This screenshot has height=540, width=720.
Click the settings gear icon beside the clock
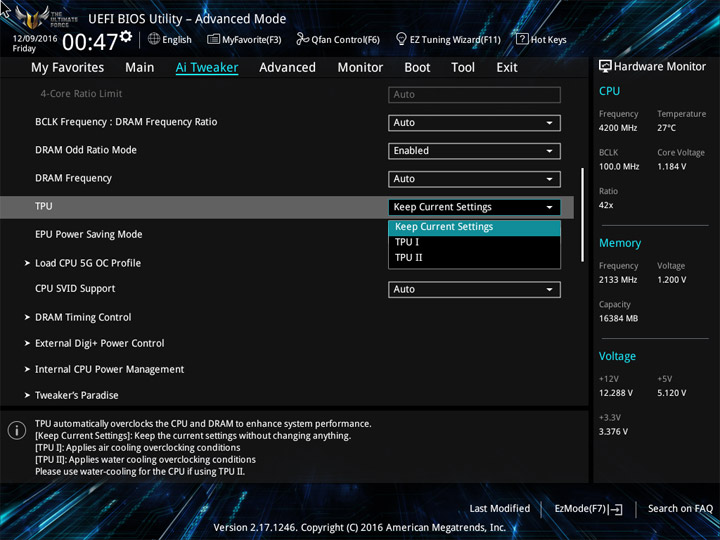[x=126, y=38]
